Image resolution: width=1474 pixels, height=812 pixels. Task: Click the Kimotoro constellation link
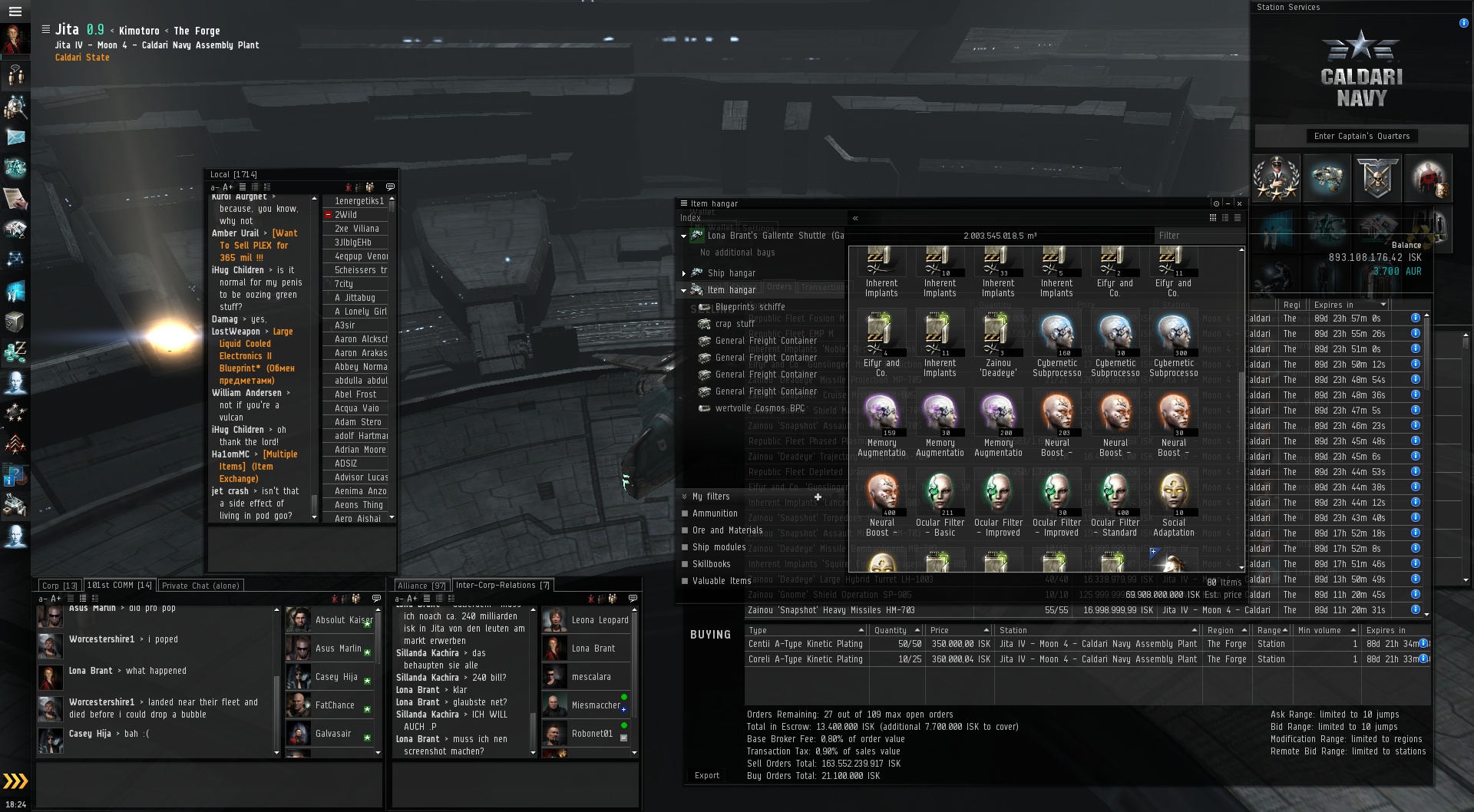tap(139, 31)
